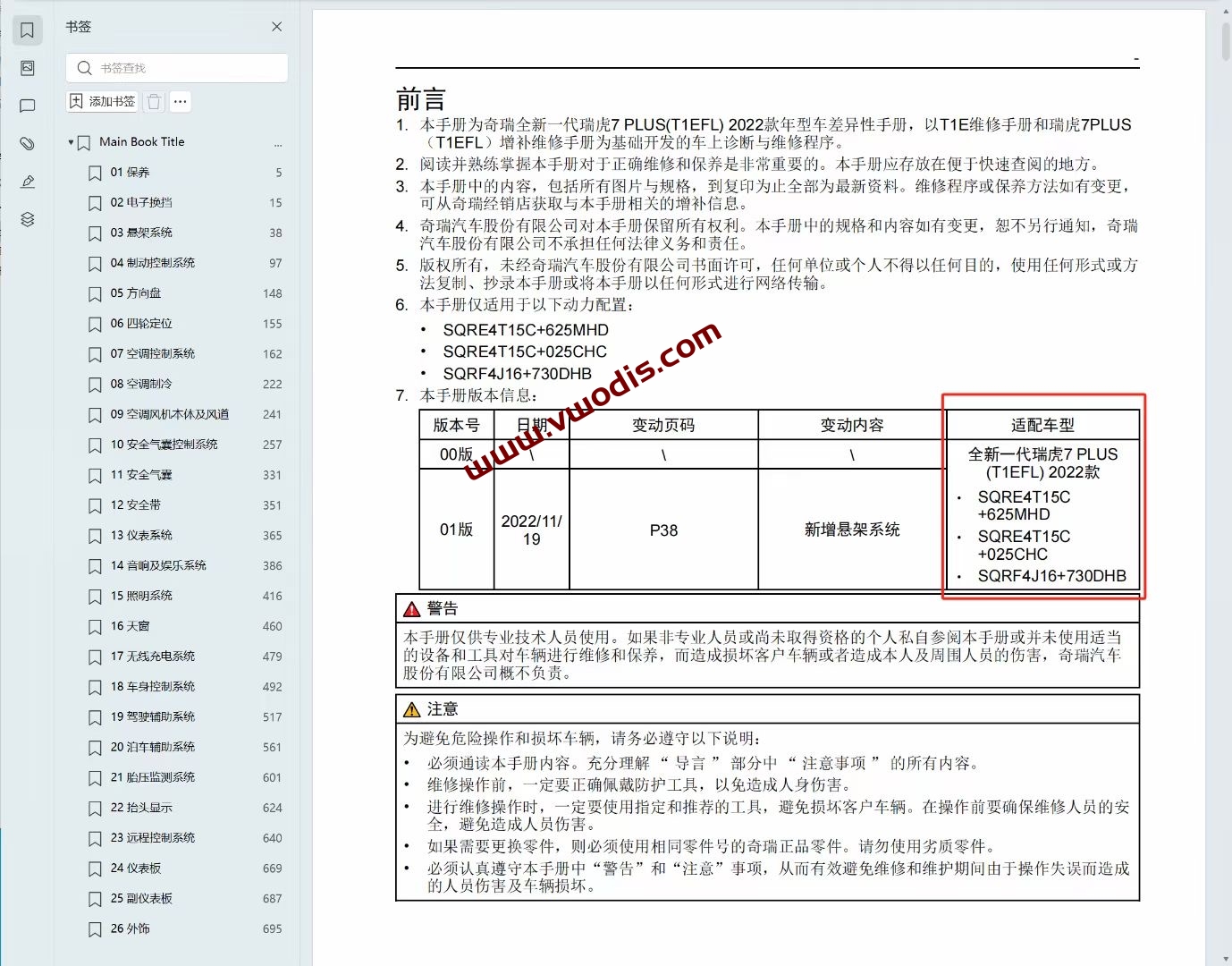This screenshot has width=1232, height=966.
Task: Click the 前言 heading in document
Action: (420, 99)
